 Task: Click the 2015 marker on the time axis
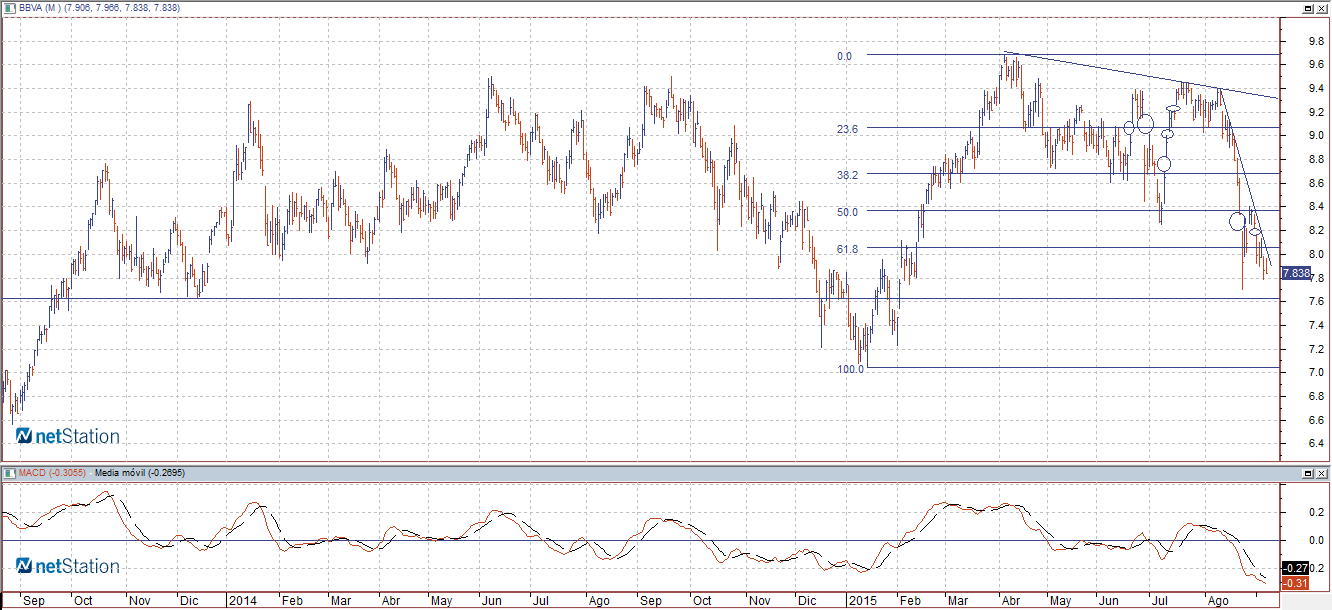coord(862,602)
